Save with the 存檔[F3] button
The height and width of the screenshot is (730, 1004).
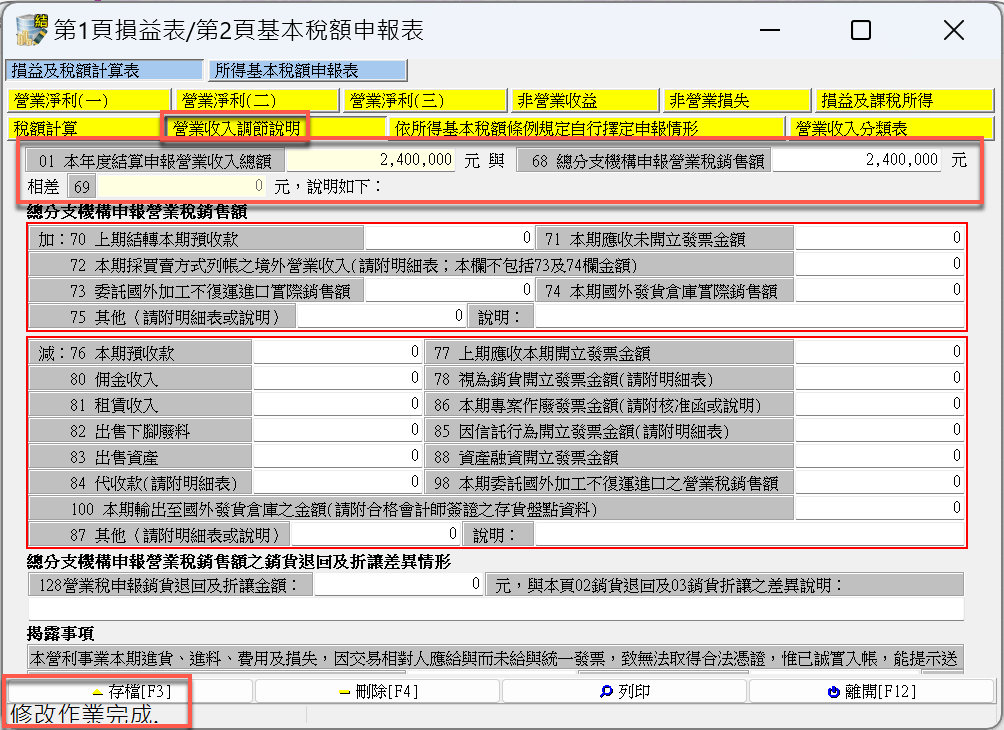pos(131,692)
